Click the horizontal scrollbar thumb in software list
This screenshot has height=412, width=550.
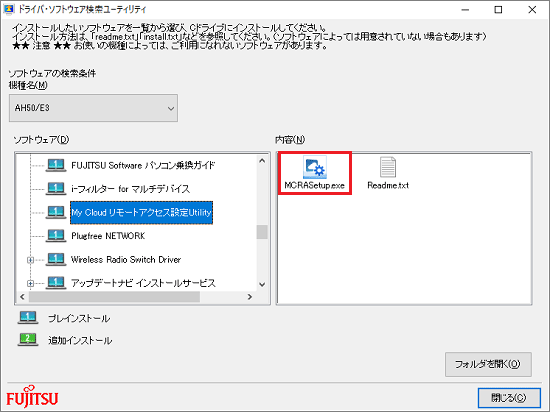point(114,297)
